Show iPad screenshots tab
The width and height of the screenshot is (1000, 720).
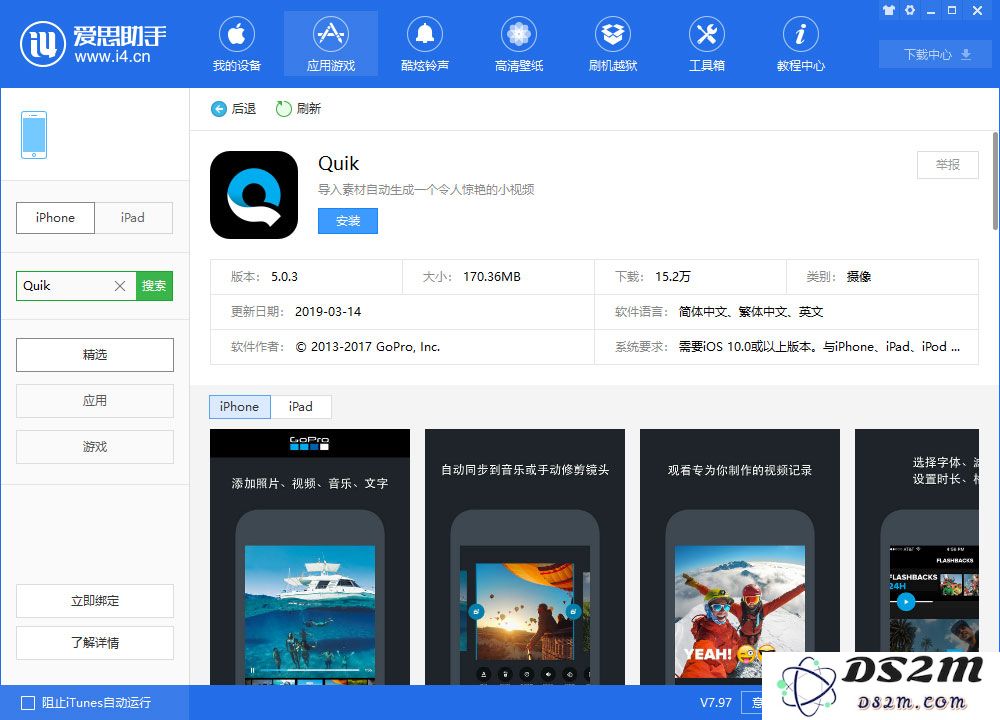click(x=301, y=407)
